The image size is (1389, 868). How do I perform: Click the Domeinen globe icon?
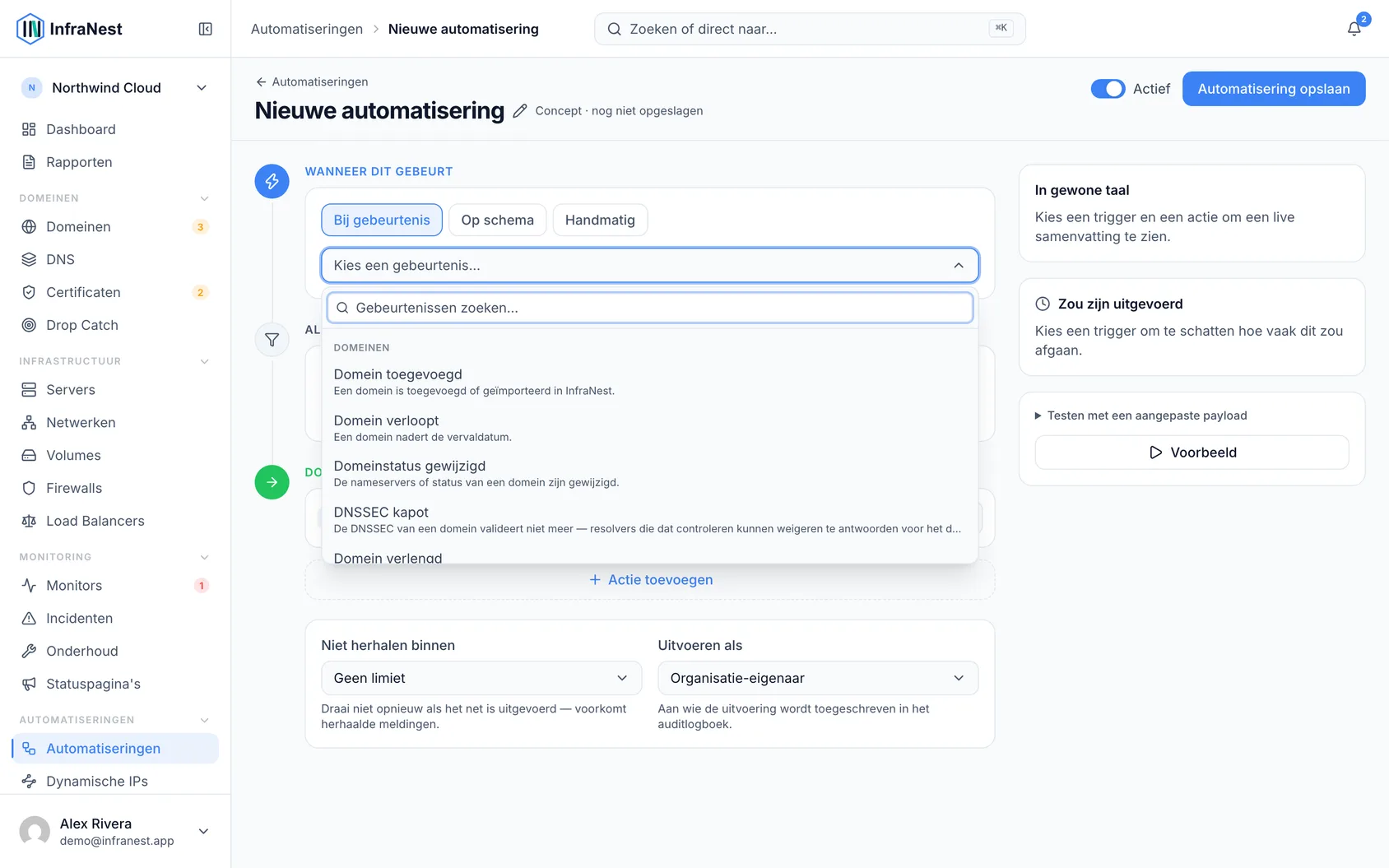tap(29, 226)
